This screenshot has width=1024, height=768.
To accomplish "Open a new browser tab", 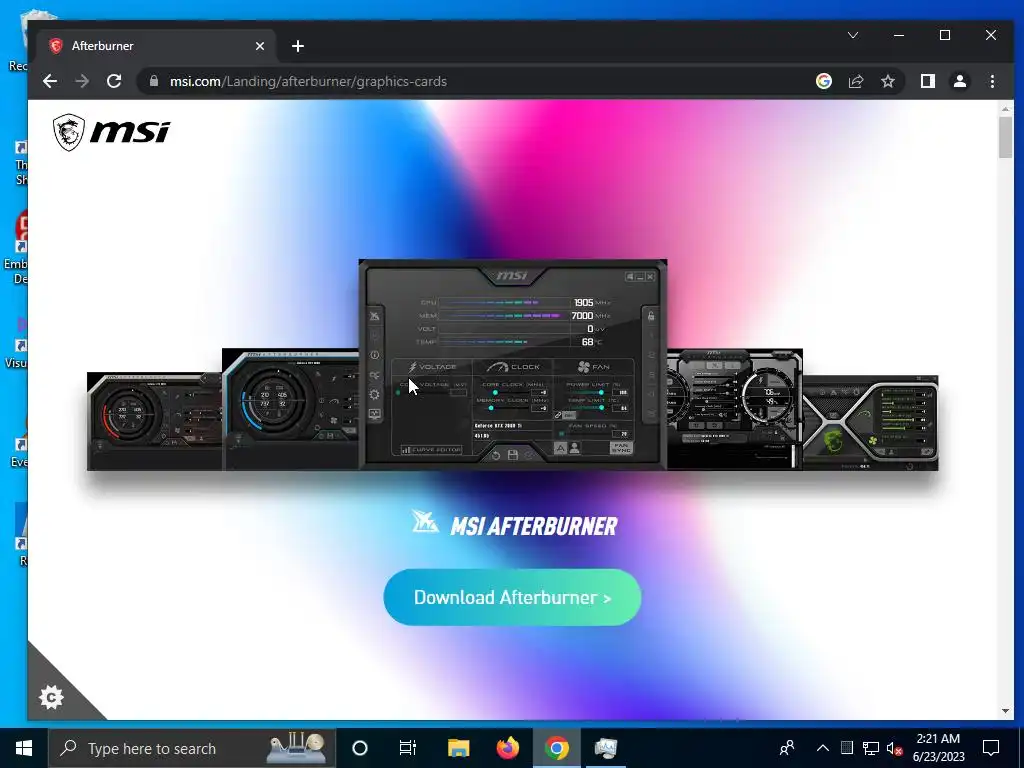I will tap(298, 46).
